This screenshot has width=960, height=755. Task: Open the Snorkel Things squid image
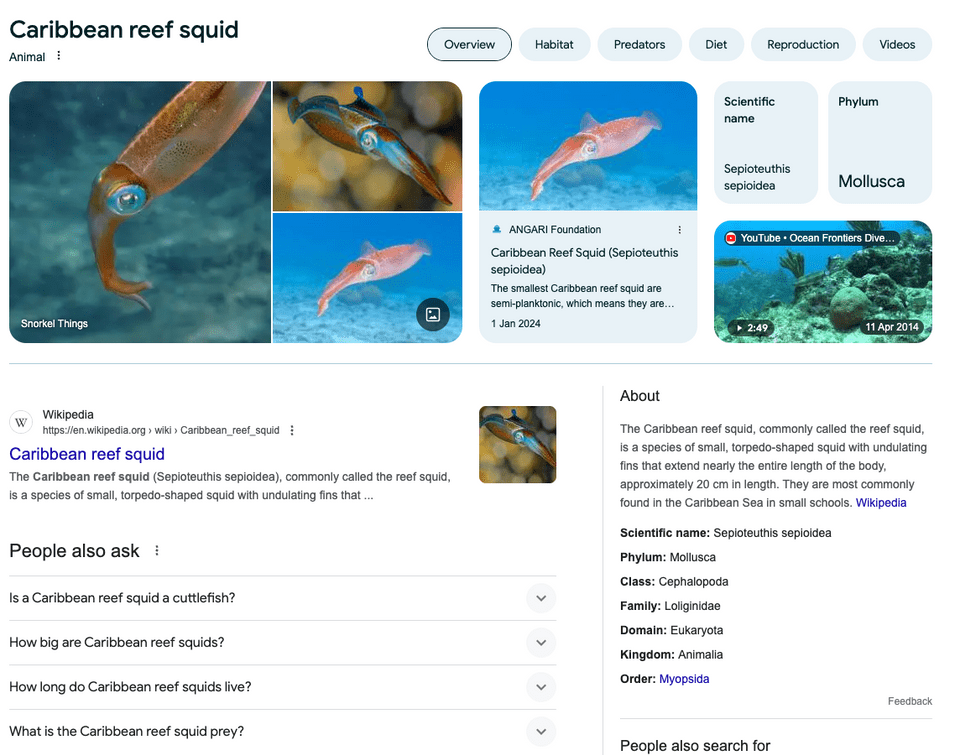140,212
